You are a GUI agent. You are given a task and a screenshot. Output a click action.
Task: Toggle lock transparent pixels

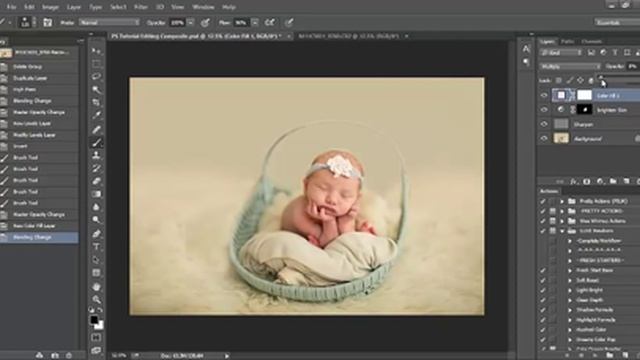pyautogui.click(x=559, y=80)
